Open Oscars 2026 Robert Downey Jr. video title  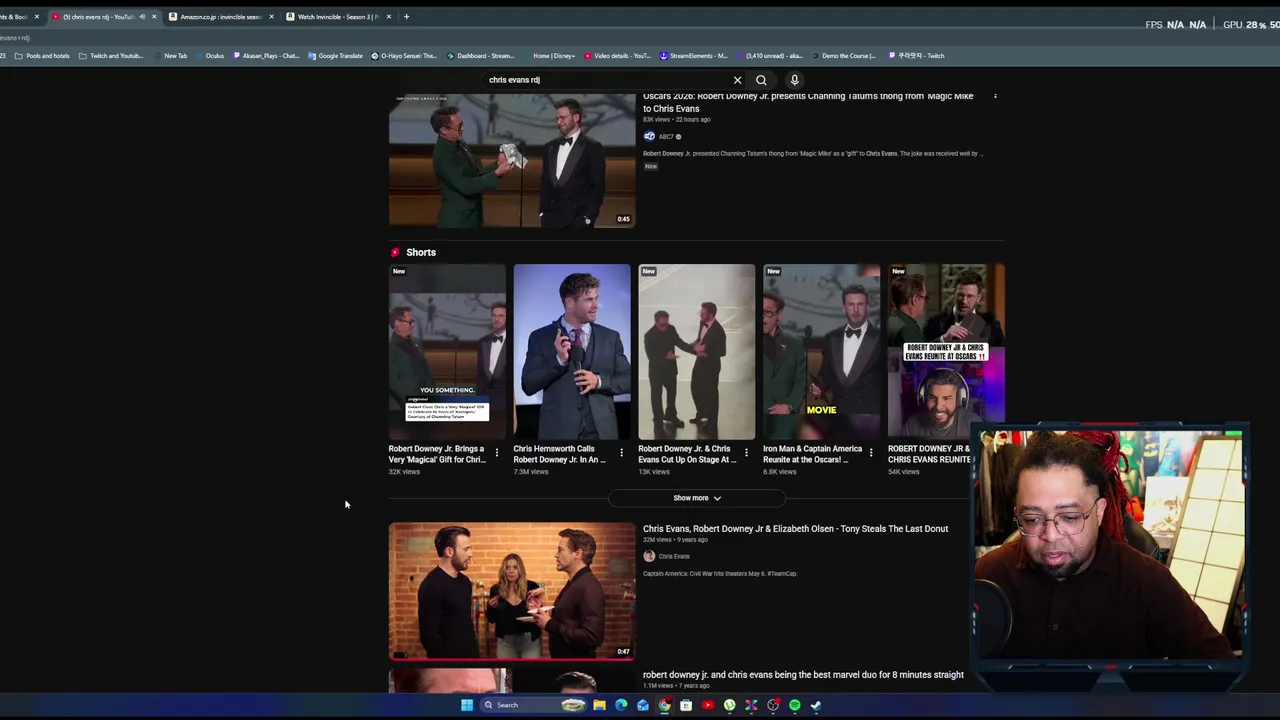pyautogui.click(x=808, y=102)
